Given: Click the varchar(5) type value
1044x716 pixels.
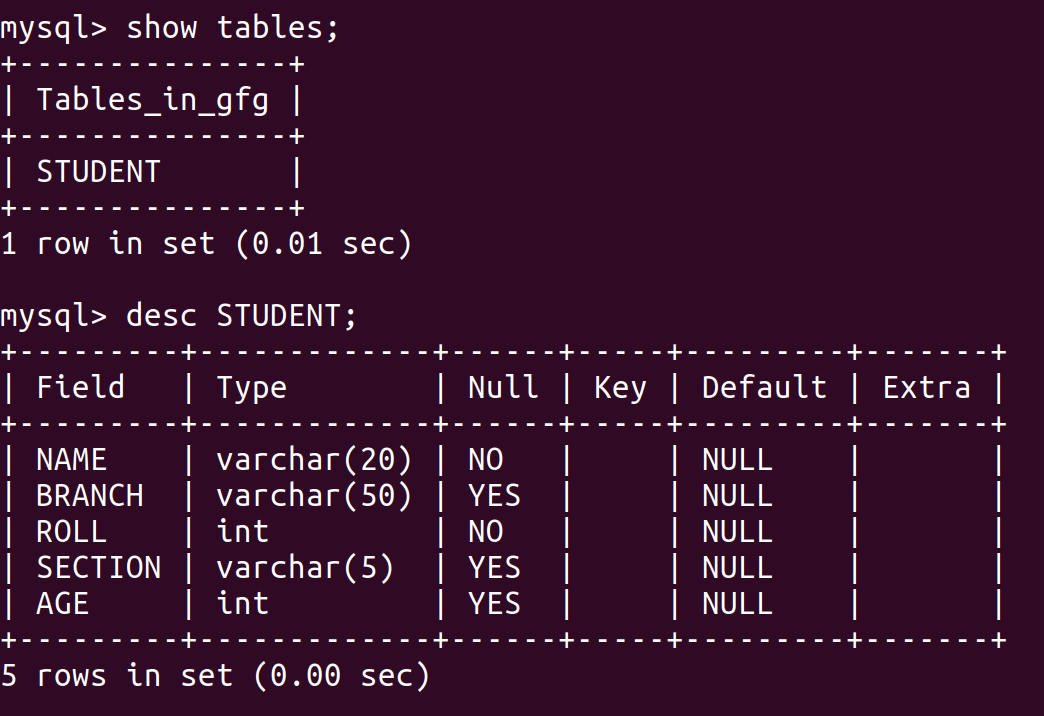Looking at the screenshot, I should tap(305, 568).
